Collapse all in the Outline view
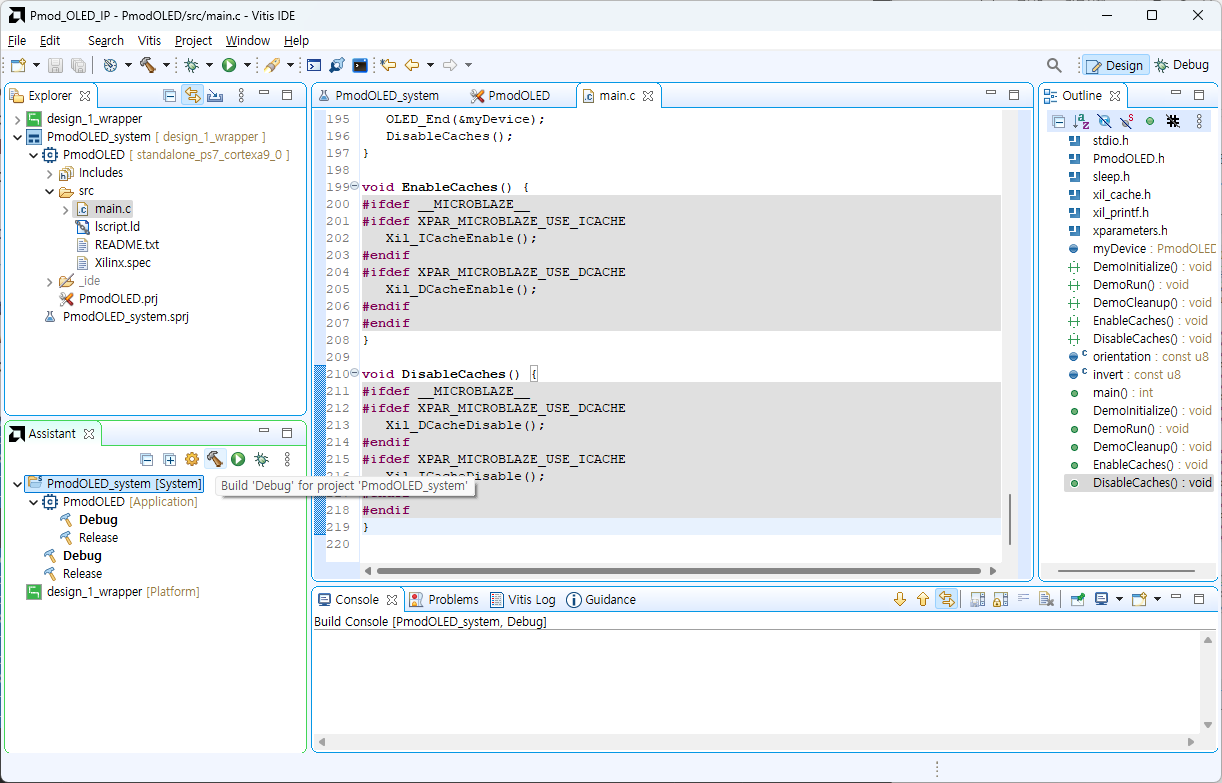 click(1059, 121)
